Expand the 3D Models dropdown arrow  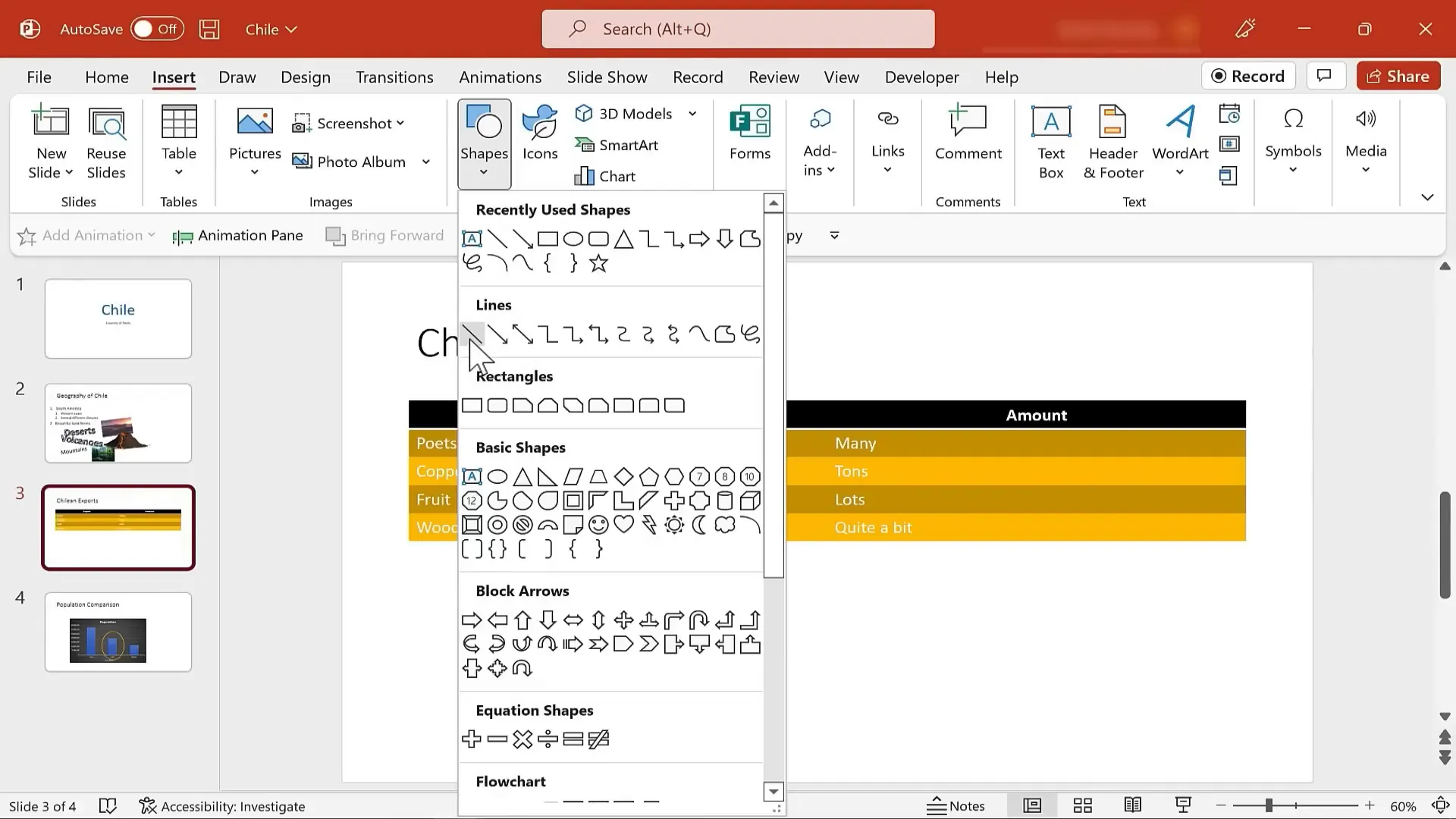pyautogui.click(x=692, y=114)
